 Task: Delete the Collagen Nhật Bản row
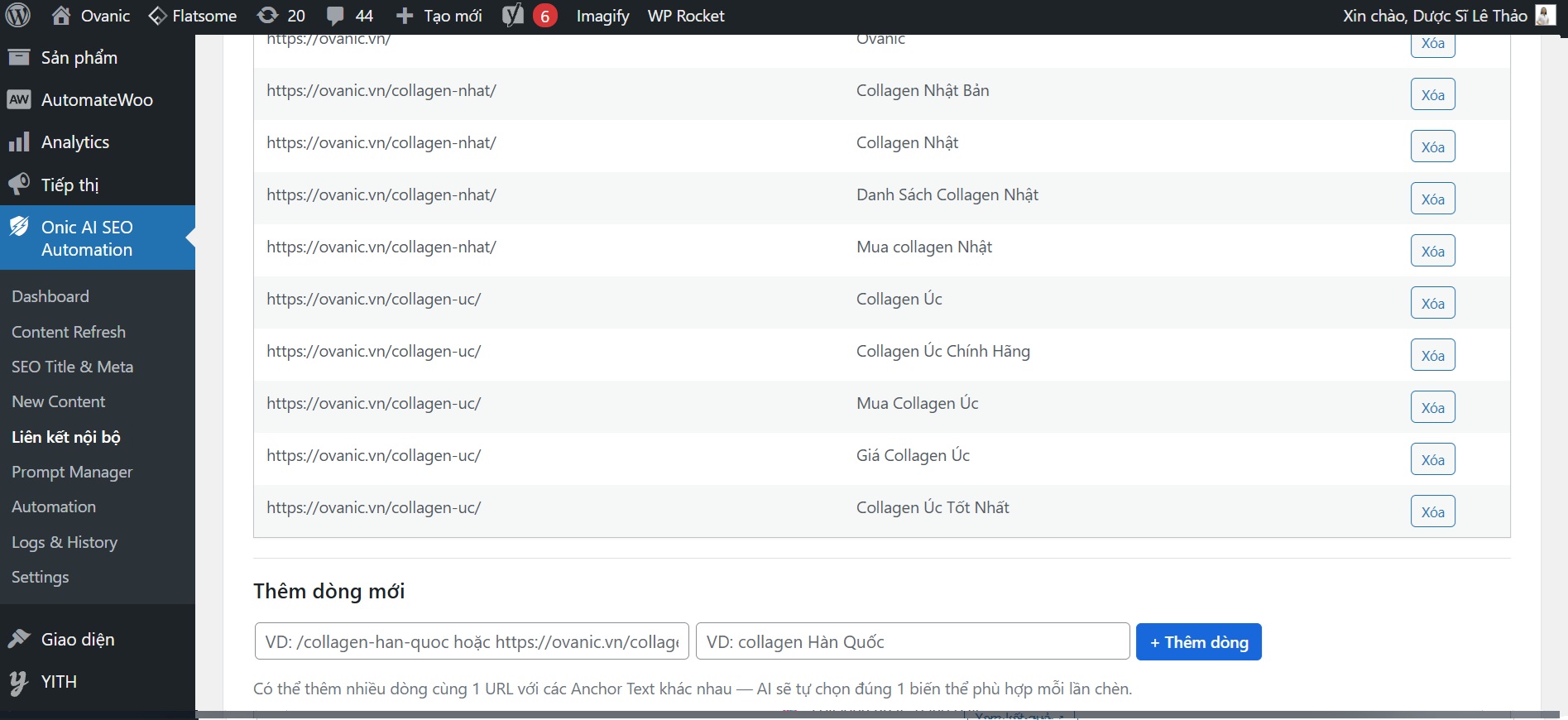click(1433, 94)
